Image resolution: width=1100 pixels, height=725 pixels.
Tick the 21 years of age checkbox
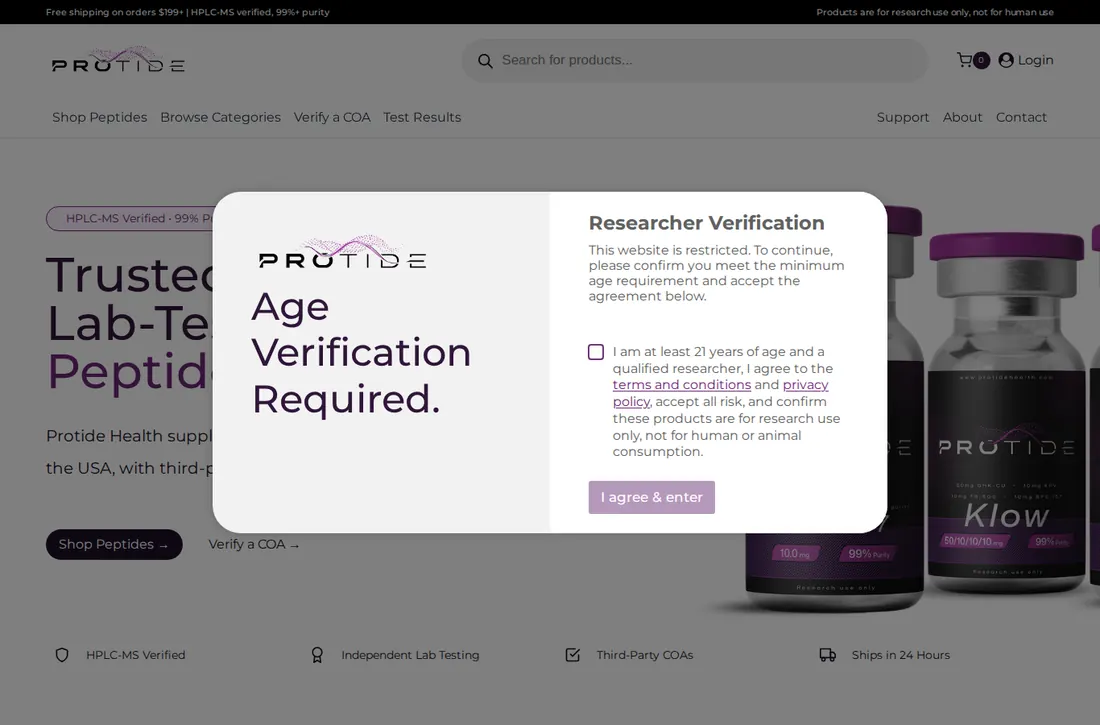coord(596,352)
